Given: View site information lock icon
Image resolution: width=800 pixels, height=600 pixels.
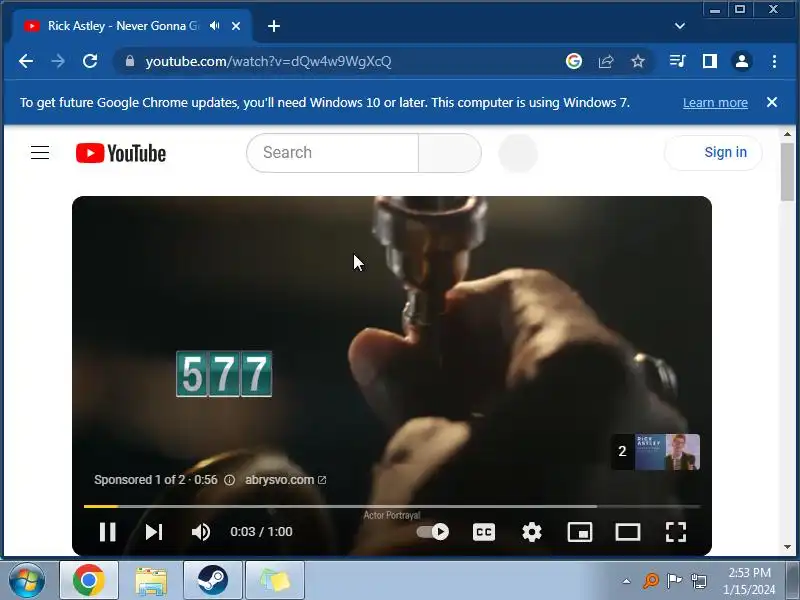Looking at the screenshot, I should pyautogui.click(x=130, y=61).
